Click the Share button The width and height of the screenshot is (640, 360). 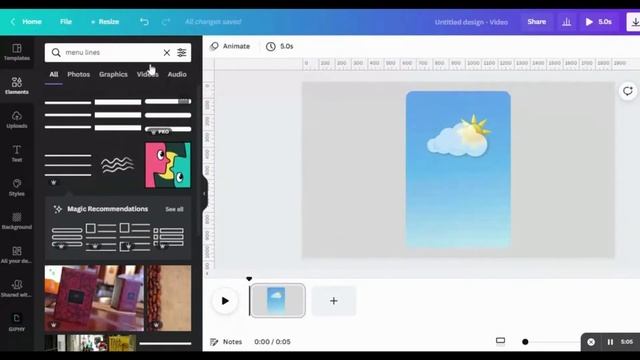[536, 22]
